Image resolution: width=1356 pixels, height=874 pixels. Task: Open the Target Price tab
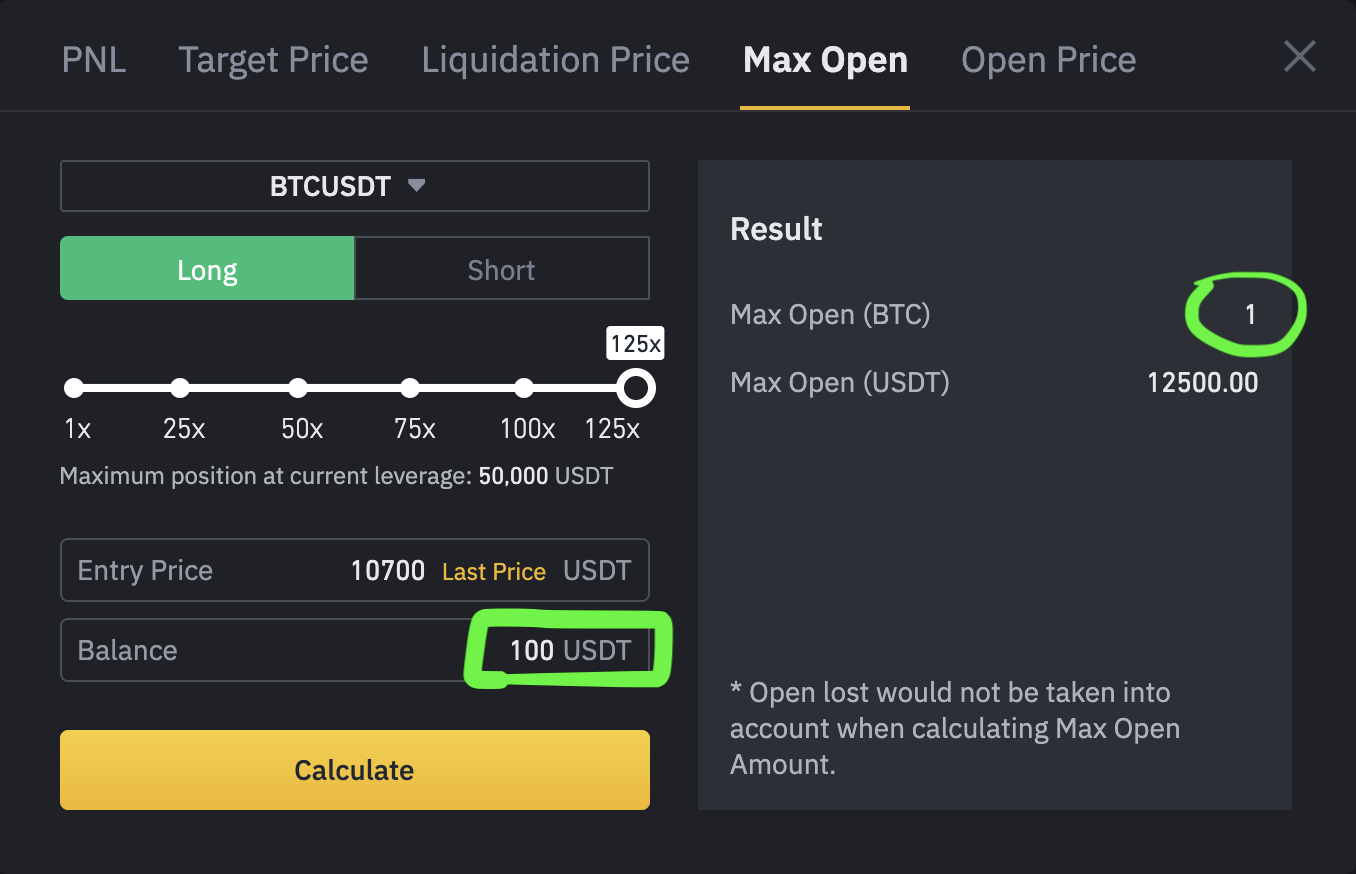(273, 60)
